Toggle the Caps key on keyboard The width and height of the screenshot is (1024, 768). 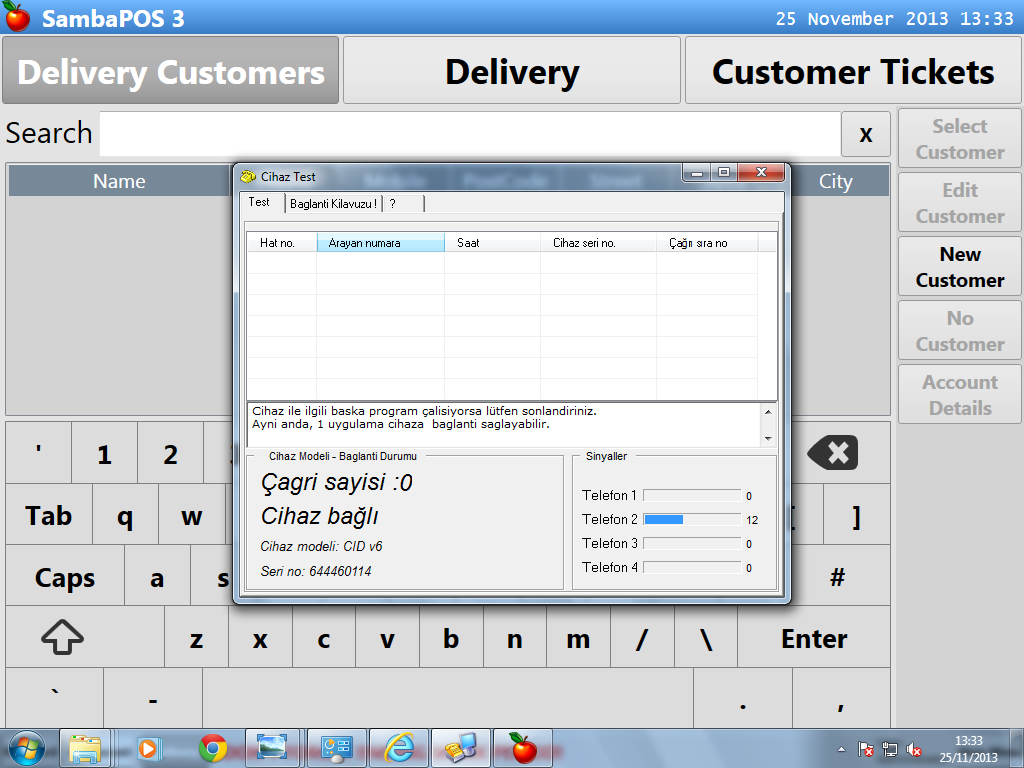[x=65, y=578]
